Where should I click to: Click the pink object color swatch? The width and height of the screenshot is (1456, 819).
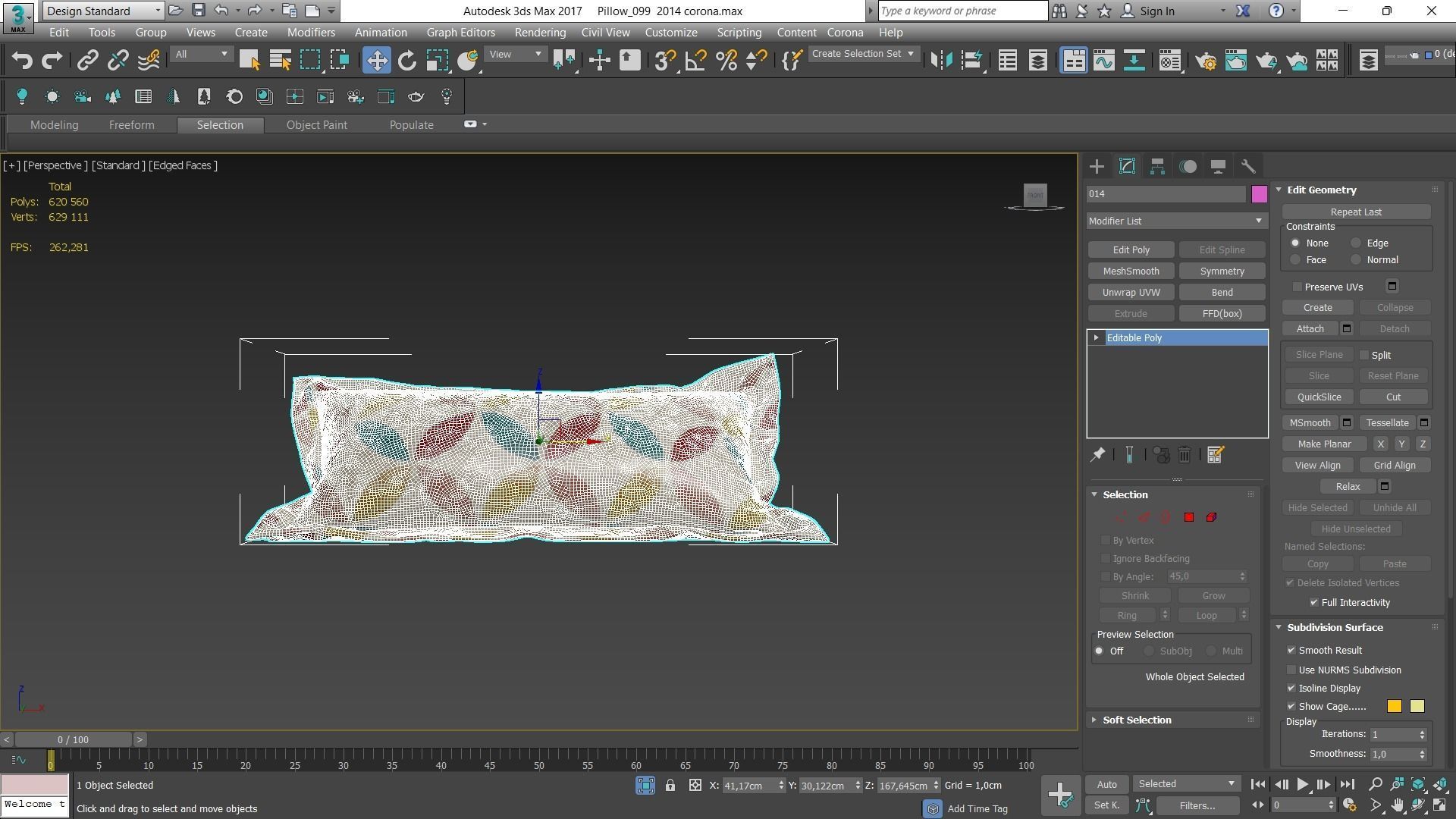click(1259, 194)
